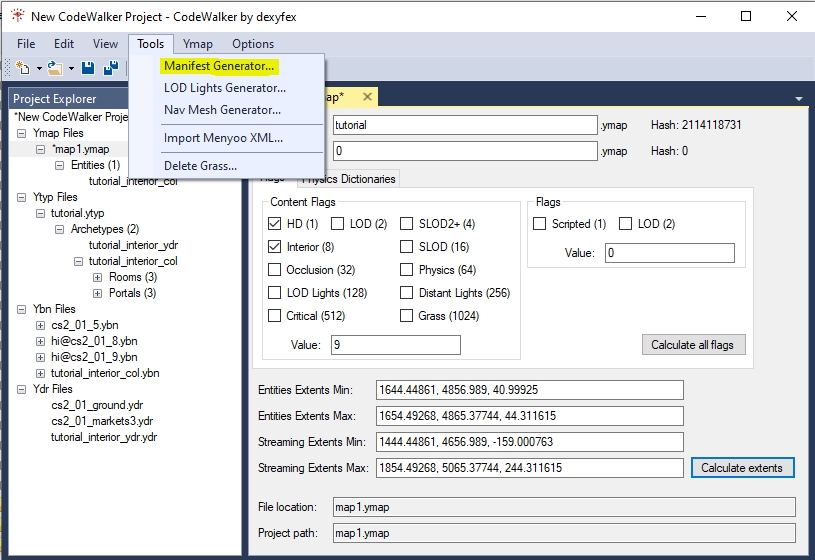
Task: Select Manifest Generator from Tools menu
Action: click(219, 66)
